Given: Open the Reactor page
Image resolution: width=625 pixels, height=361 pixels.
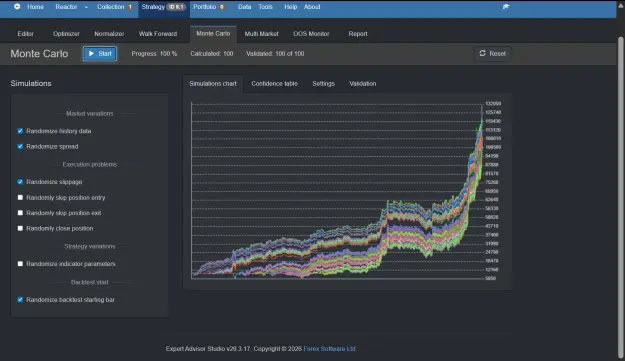Looking at the screenshot, I should click(66, 7).
